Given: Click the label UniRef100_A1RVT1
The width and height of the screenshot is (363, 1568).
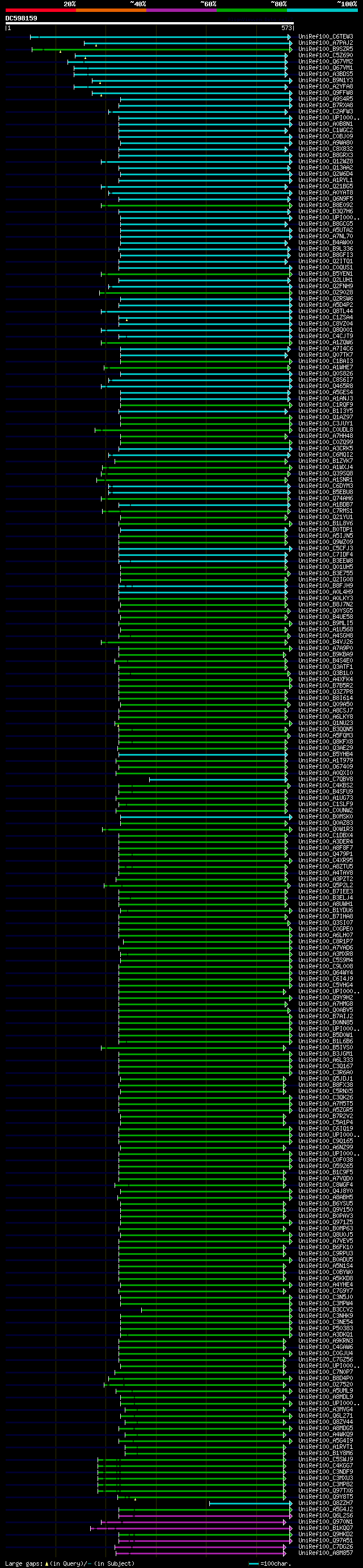Looking at the screenshot, I should (x=325, y=1447).
